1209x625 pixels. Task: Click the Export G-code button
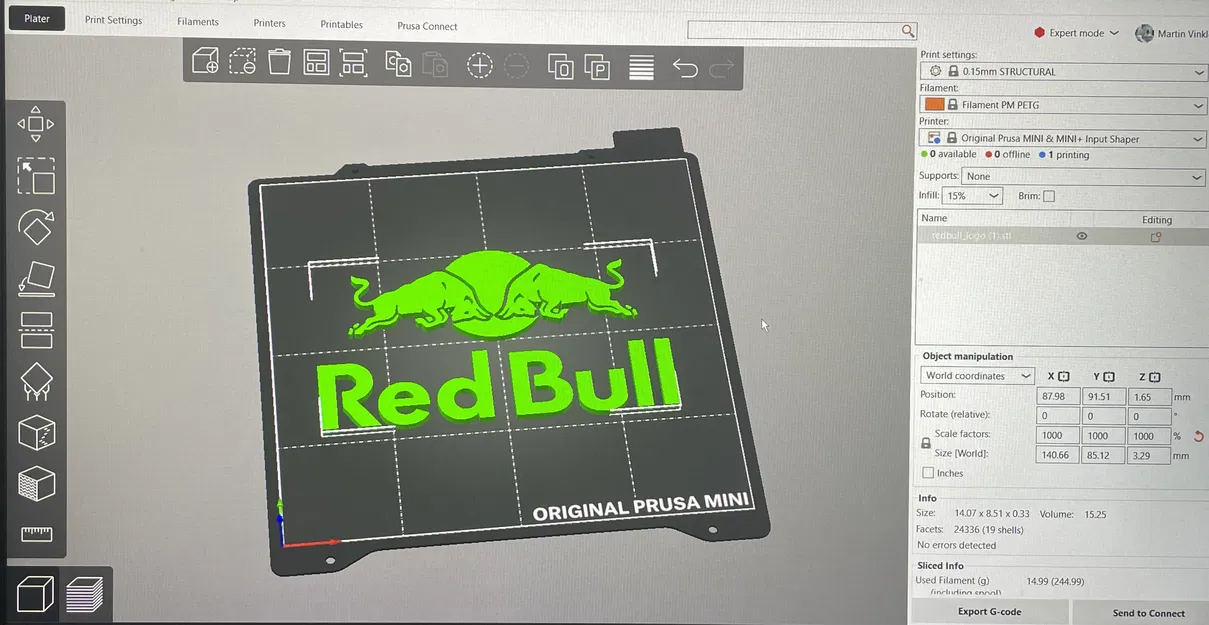point(990,611)
